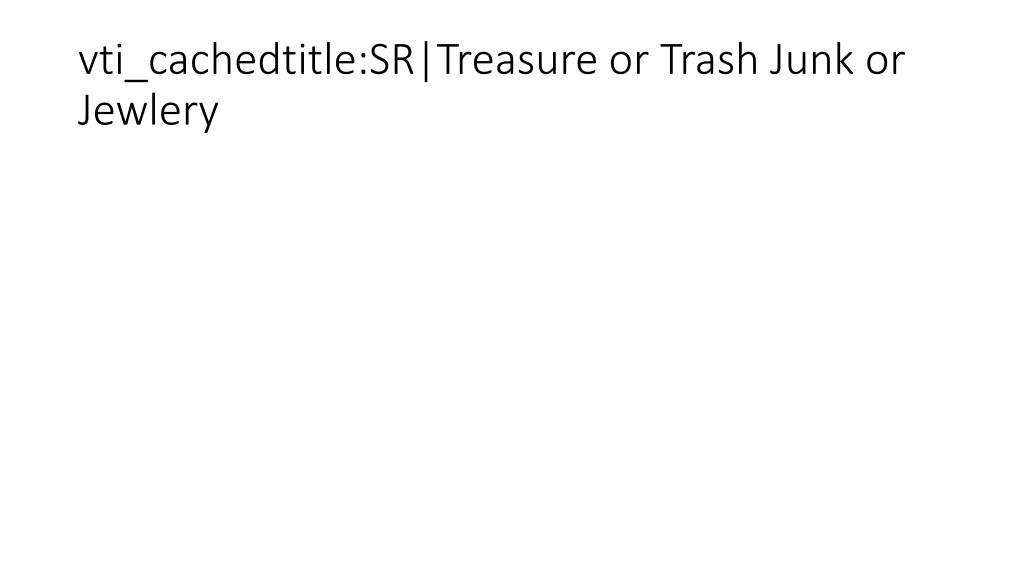Click the empty slide area below the title
This screenshot has width=1024, height=576.
click(x=512, y=353)
